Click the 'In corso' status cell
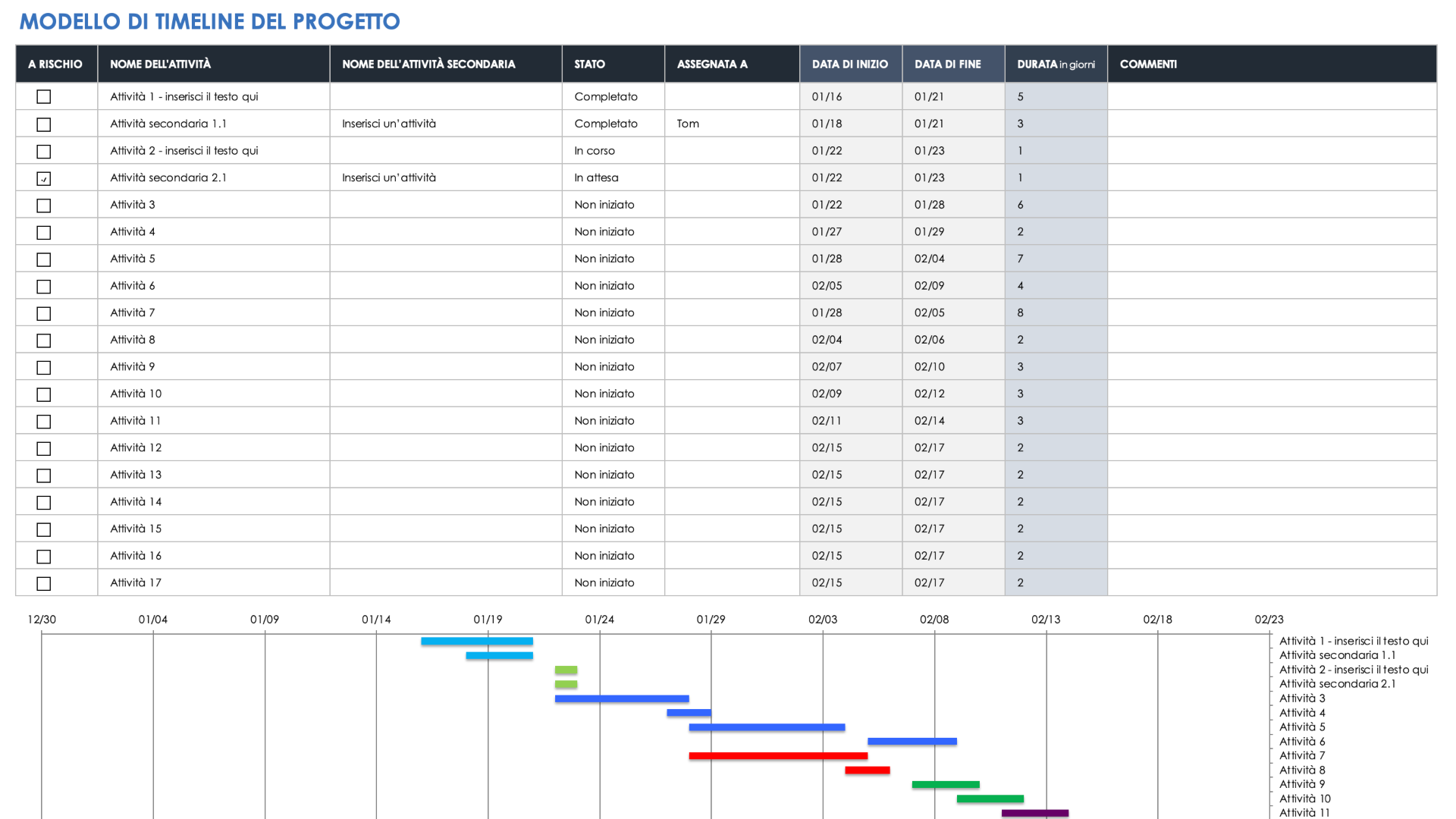Screen dimensions: 1456x819 (613, 151)
